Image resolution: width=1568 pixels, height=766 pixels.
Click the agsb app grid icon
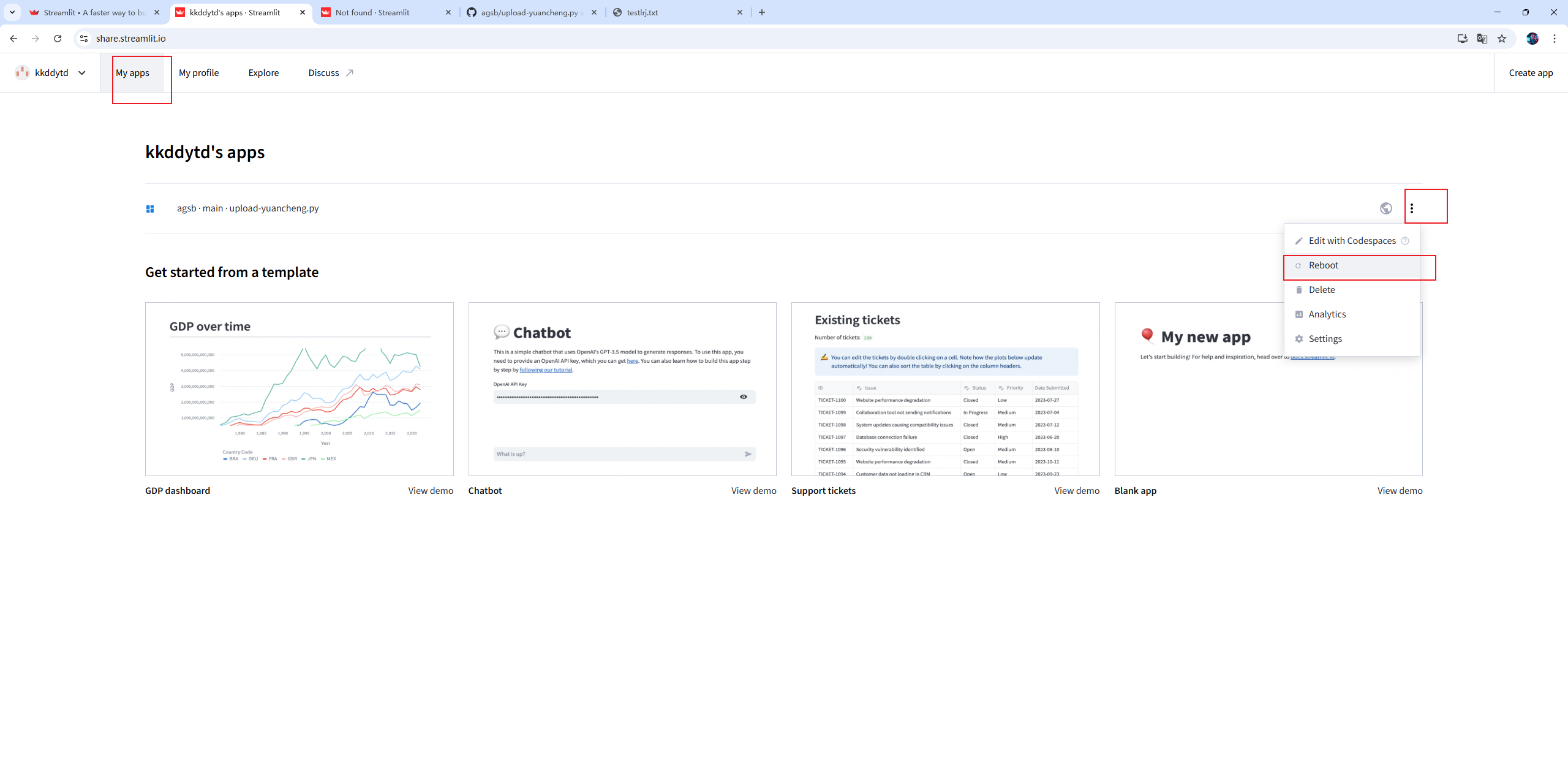click(x=150, y=209)
